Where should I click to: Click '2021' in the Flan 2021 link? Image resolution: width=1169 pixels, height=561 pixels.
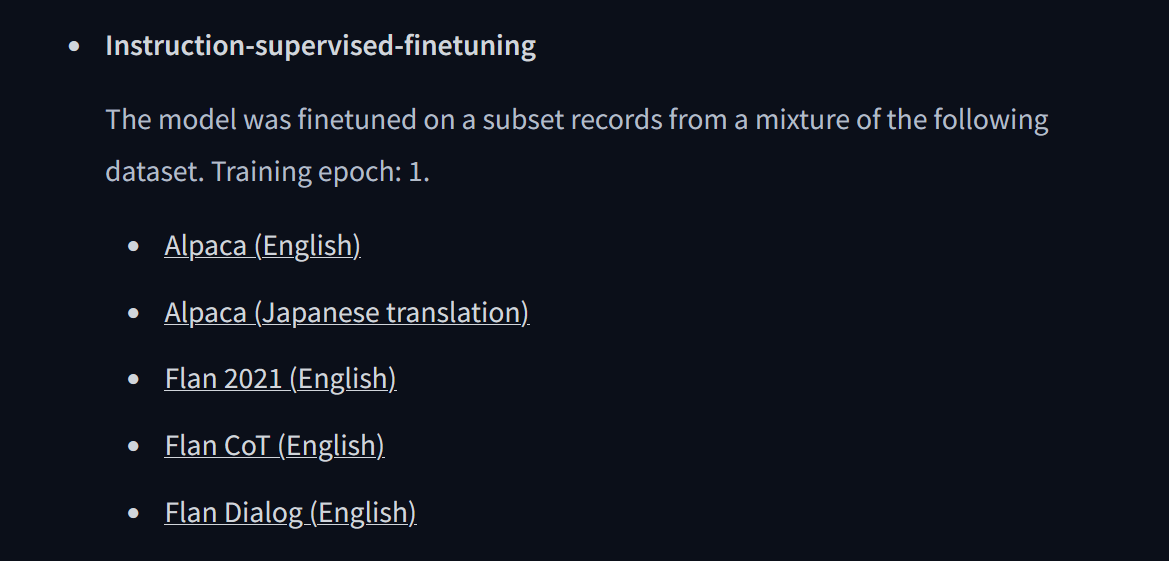click(x=253, y=378)
